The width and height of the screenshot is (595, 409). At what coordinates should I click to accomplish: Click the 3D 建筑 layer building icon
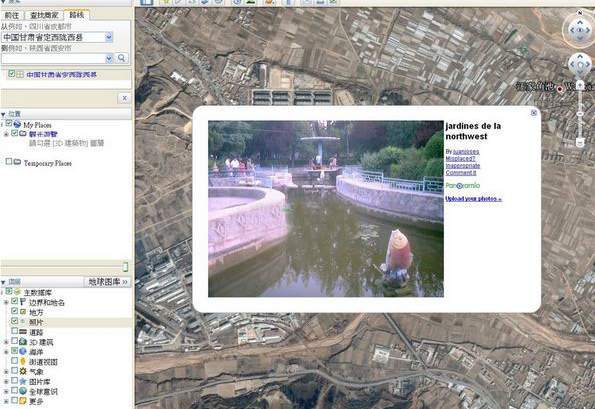coord(23,341)
